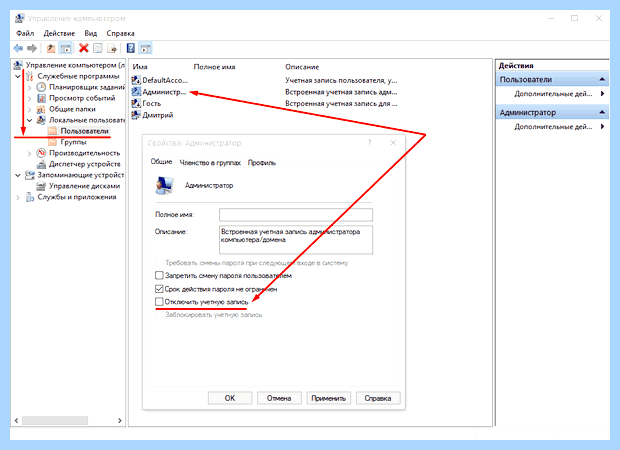Screen dimensions: 620x450
Task: Close the Администратор properties dialog
Action: pyautogui.click(x=393, y=143)
